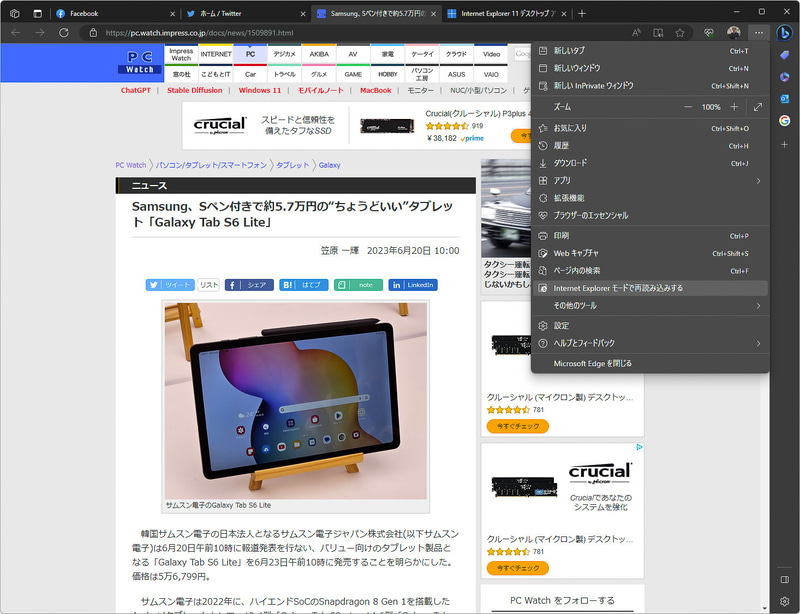This screenshot has width=800, height=614.
Task: Select 印刷 menu item
Action: click(650, 236)
